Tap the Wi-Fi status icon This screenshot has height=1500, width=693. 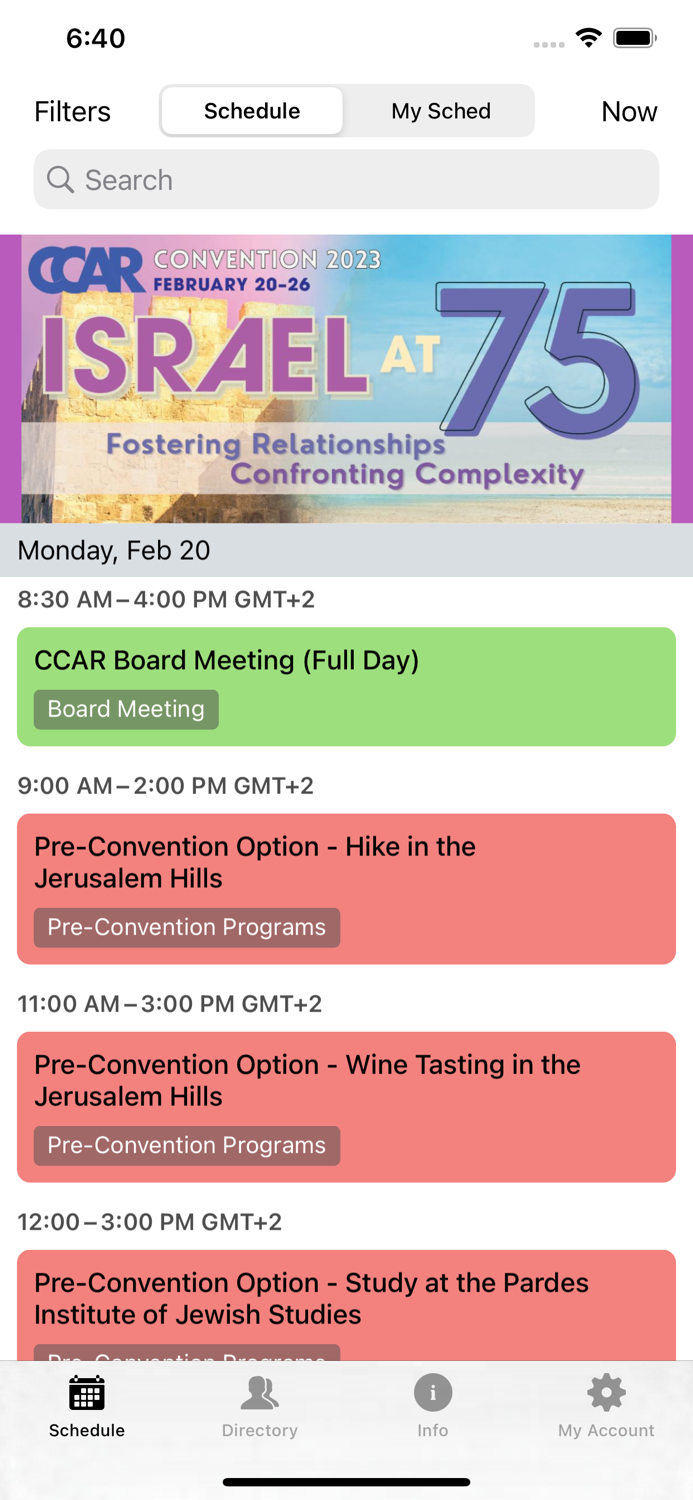coord(588,37)
